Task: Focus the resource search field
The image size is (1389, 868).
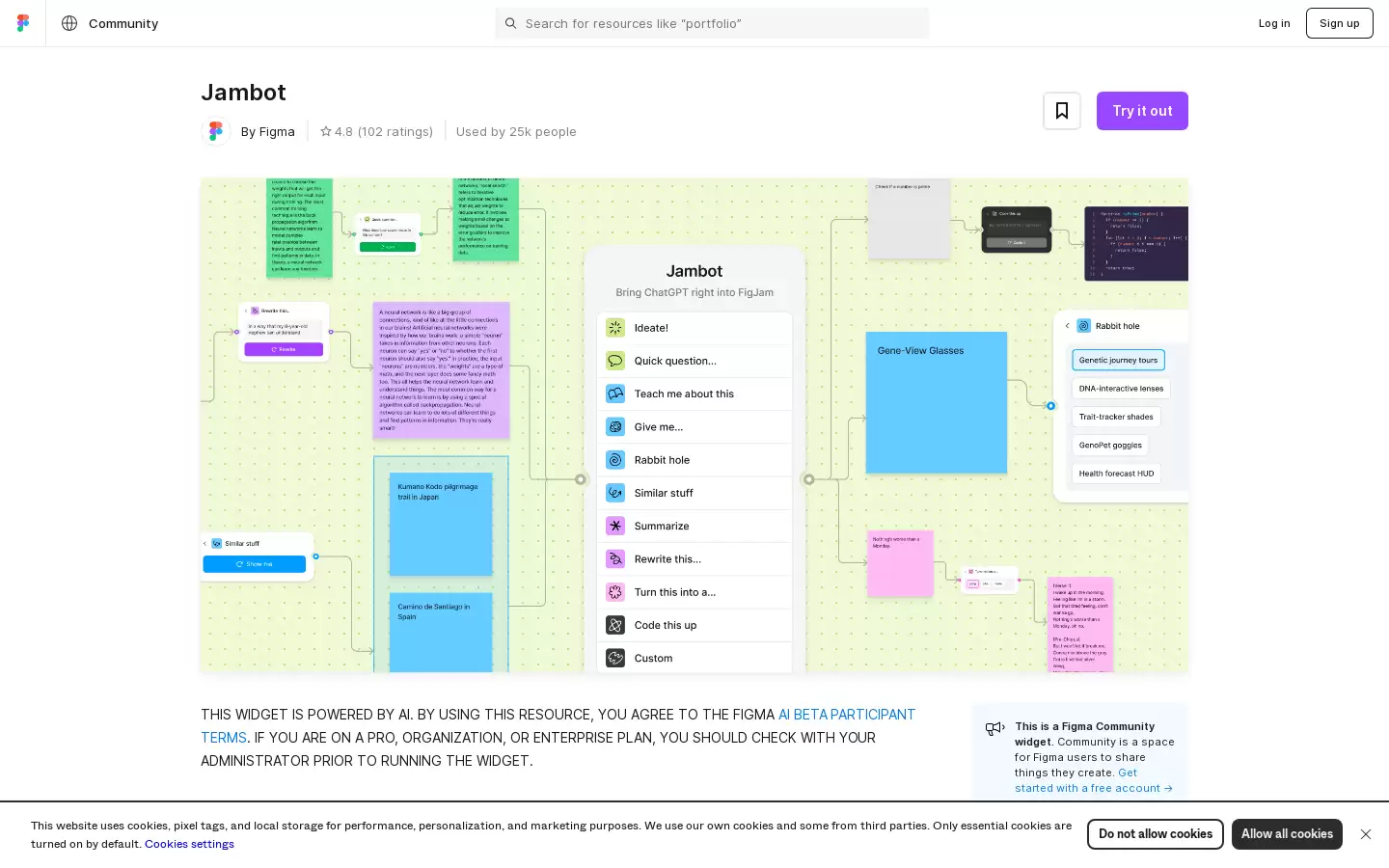Action: coord(713,23)
